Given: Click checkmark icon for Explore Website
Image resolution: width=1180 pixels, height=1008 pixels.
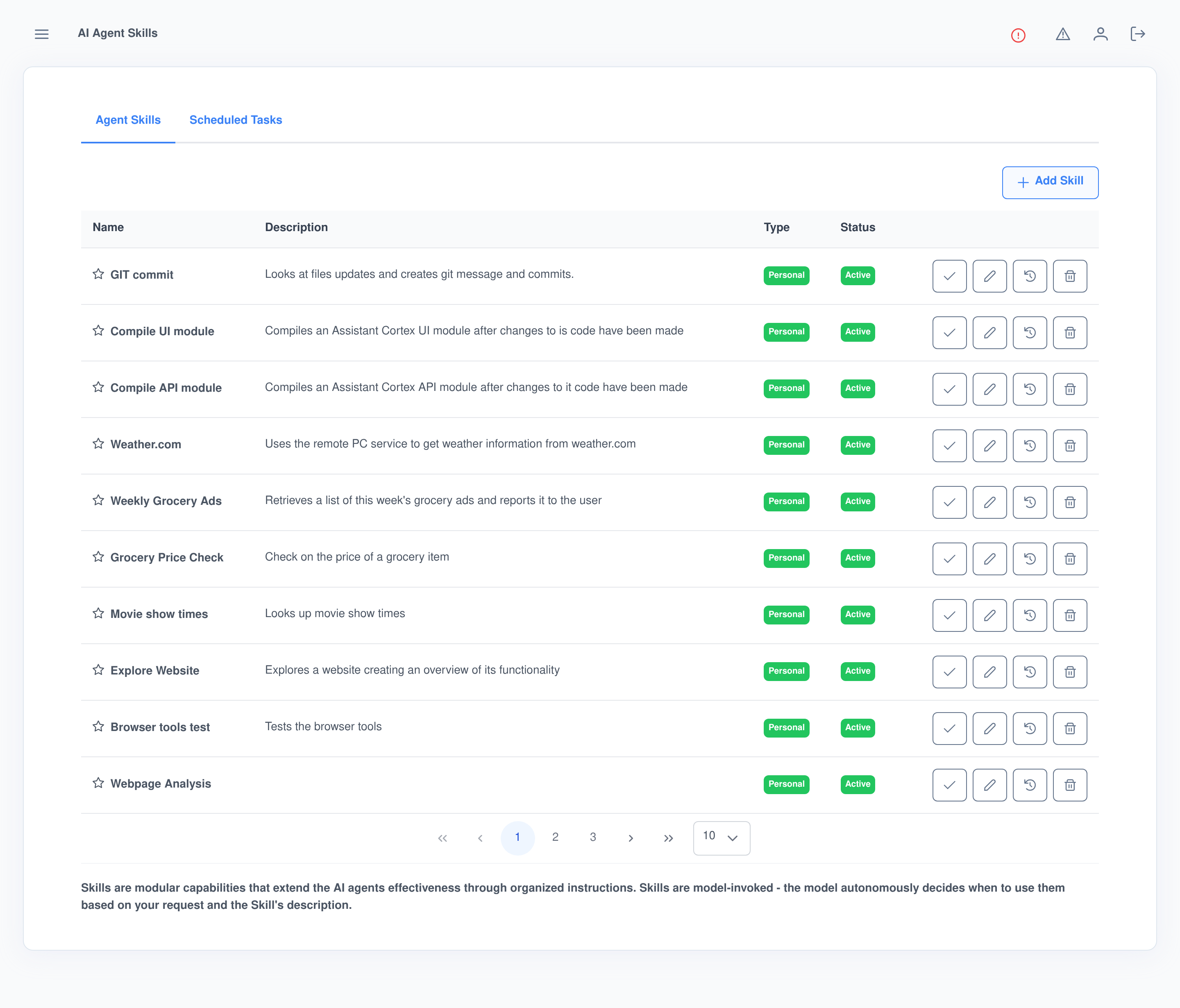Looking at the screenshot, I should pos(949,672).
